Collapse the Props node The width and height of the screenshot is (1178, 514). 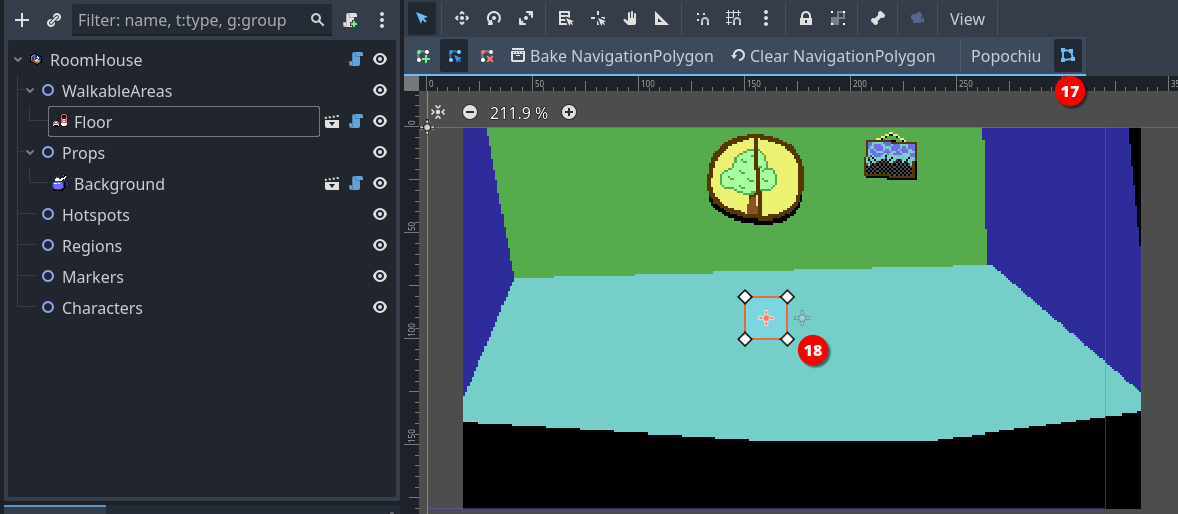tap(30, 153)
